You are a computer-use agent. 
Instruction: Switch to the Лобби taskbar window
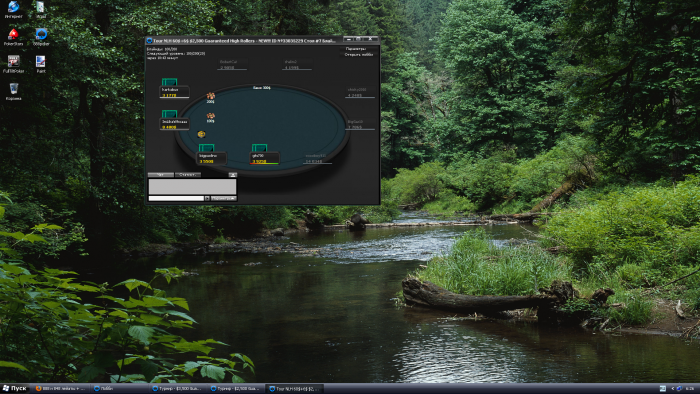point(119,389)
